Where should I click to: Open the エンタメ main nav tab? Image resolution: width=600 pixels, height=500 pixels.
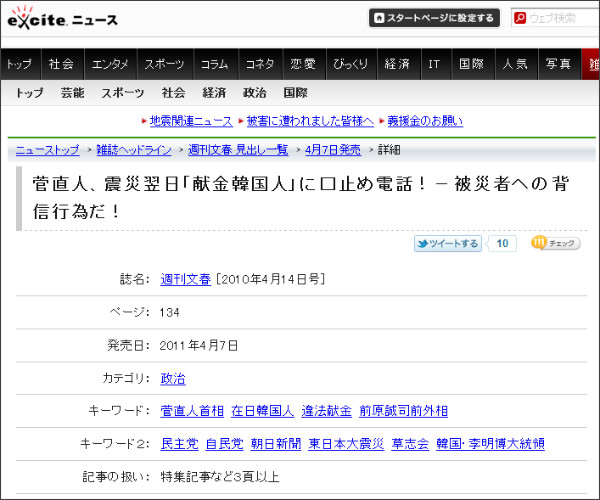[x=110, y=64]
